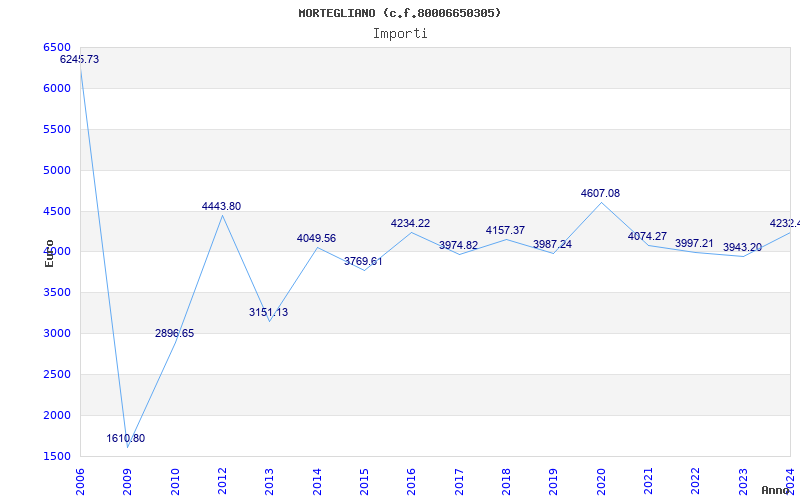Select the 2023 x-axis year label
Viewport: 800px width, 500px height.
click(x=743, y=482)
